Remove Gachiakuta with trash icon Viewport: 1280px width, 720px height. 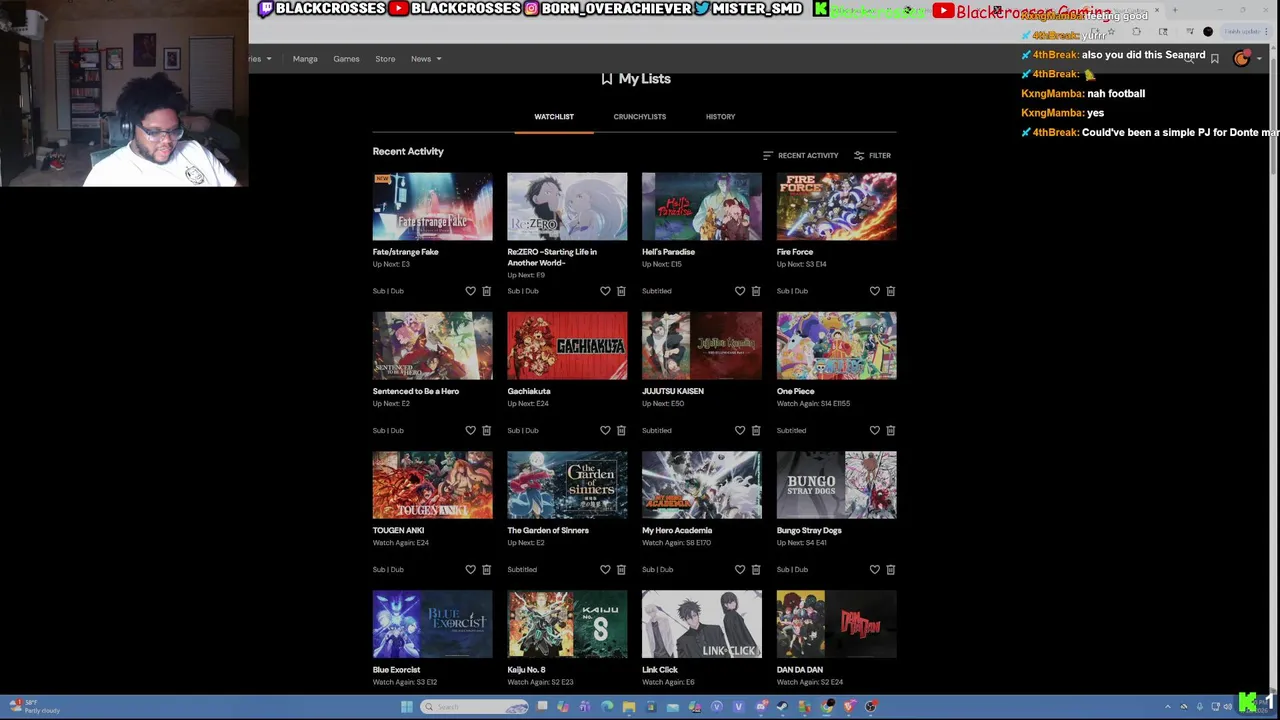click(x=621, y=430)
